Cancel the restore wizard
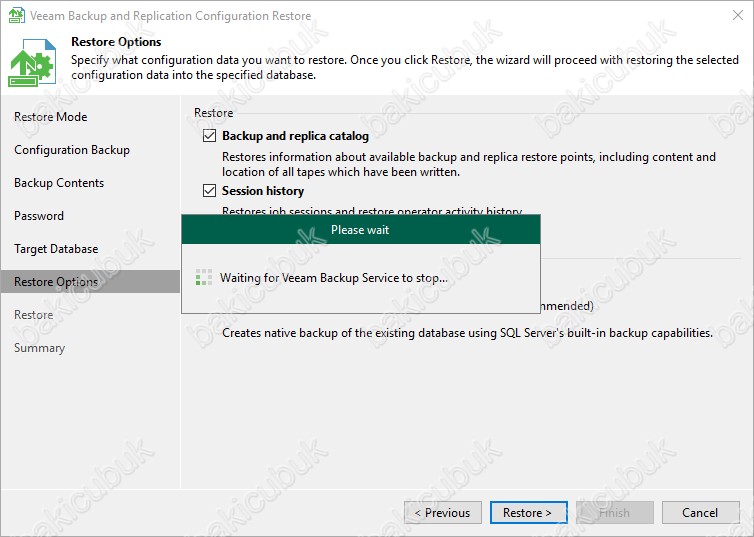 click(x=699, y=513)
